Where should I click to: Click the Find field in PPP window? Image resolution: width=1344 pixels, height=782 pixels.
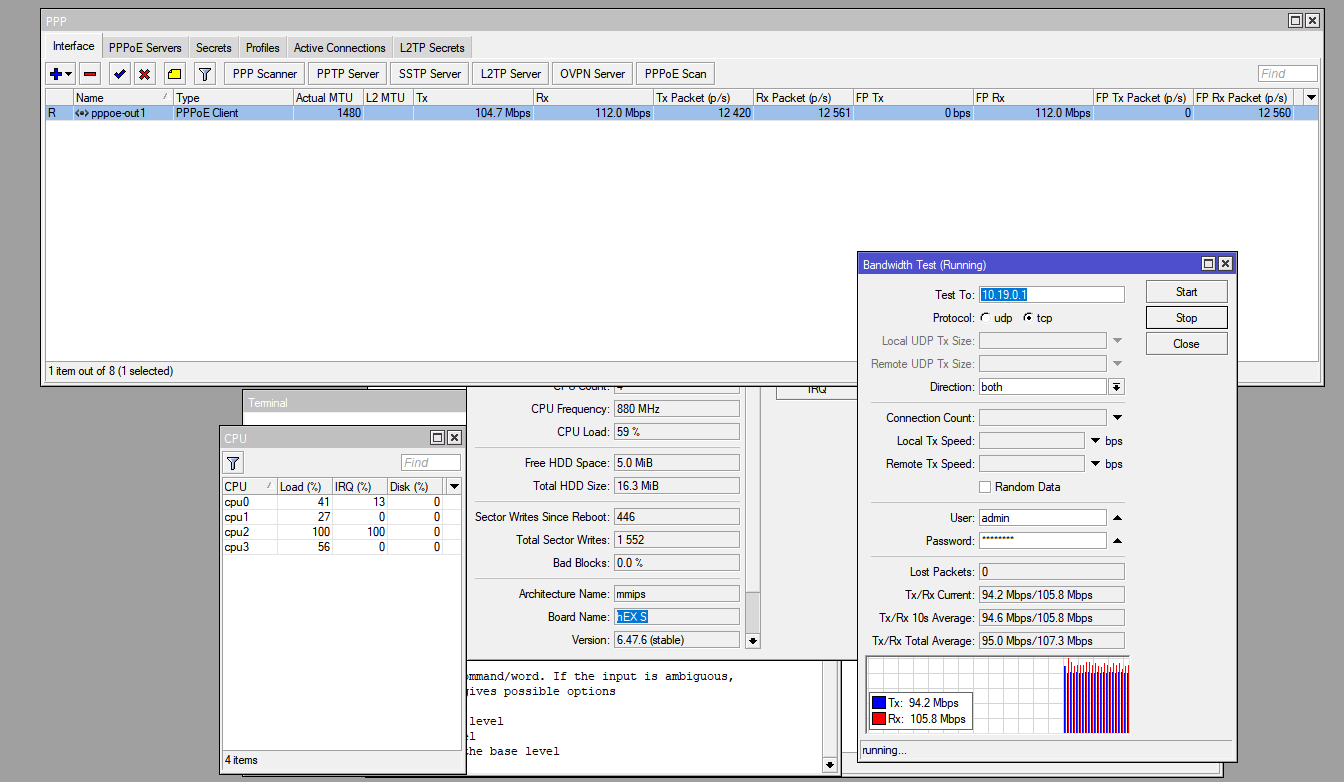pos(1288,74)
